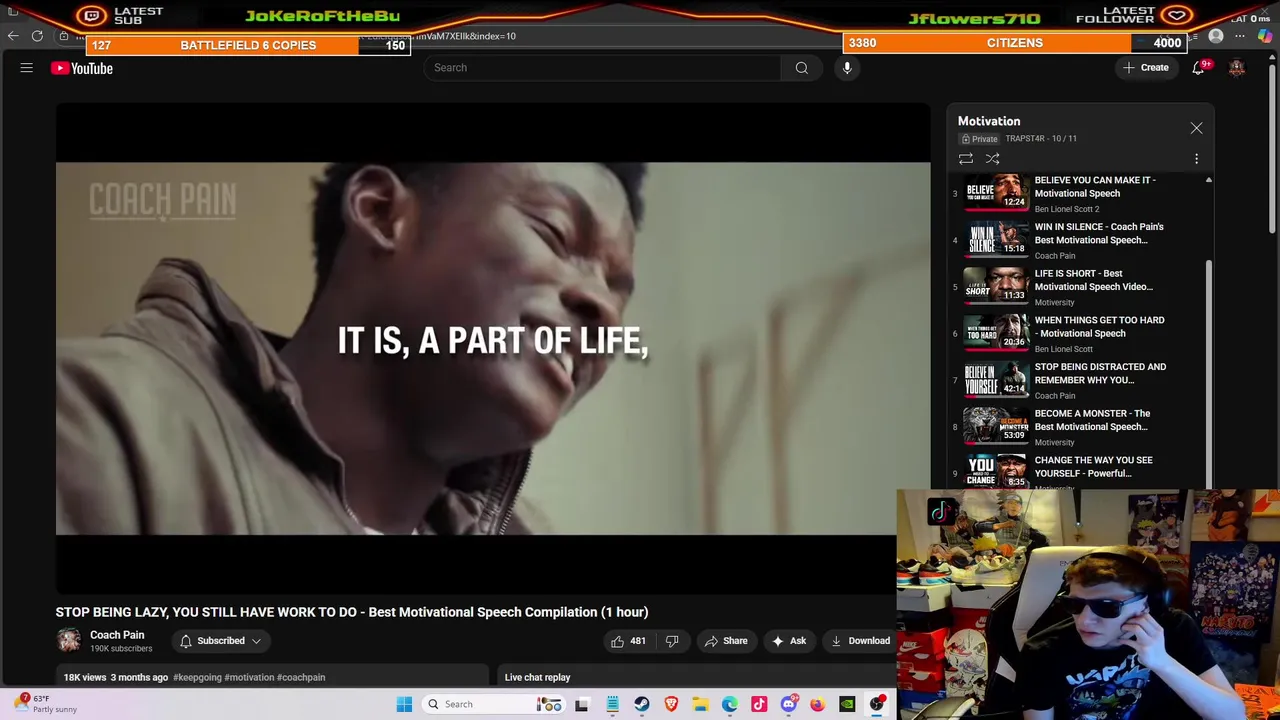Open the weather widget on taskbar
The height and width of the screenshot is (720, 1280).
point(45,704)
